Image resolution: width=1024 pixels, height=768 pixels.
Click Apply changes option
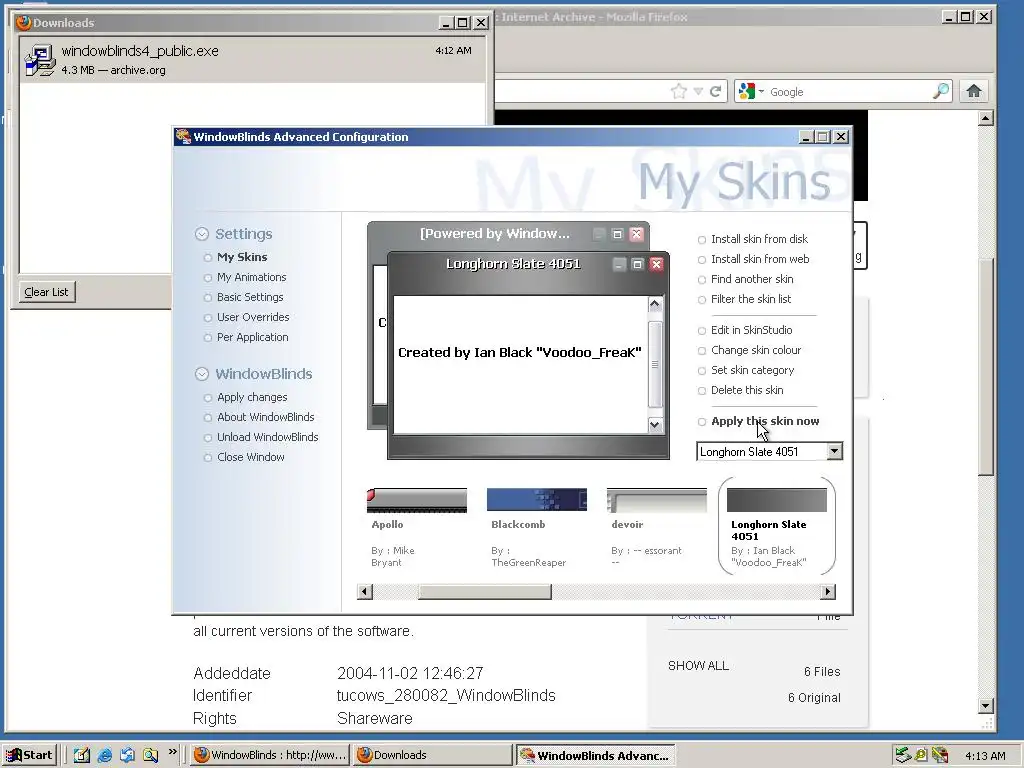click(x=252, y=397)
